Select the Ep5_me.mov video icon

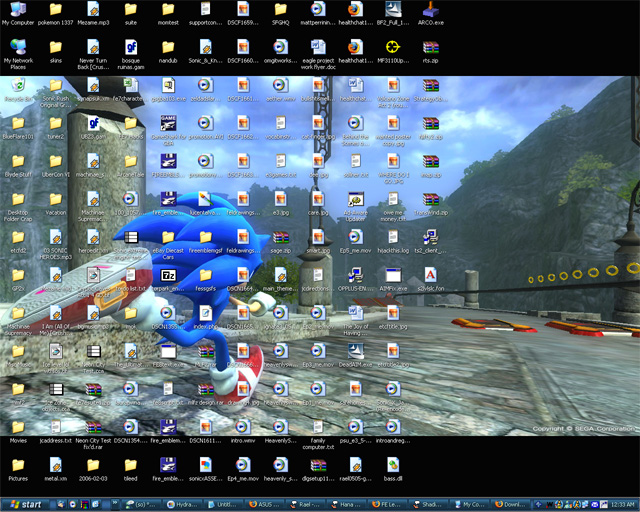click(356, 241)
